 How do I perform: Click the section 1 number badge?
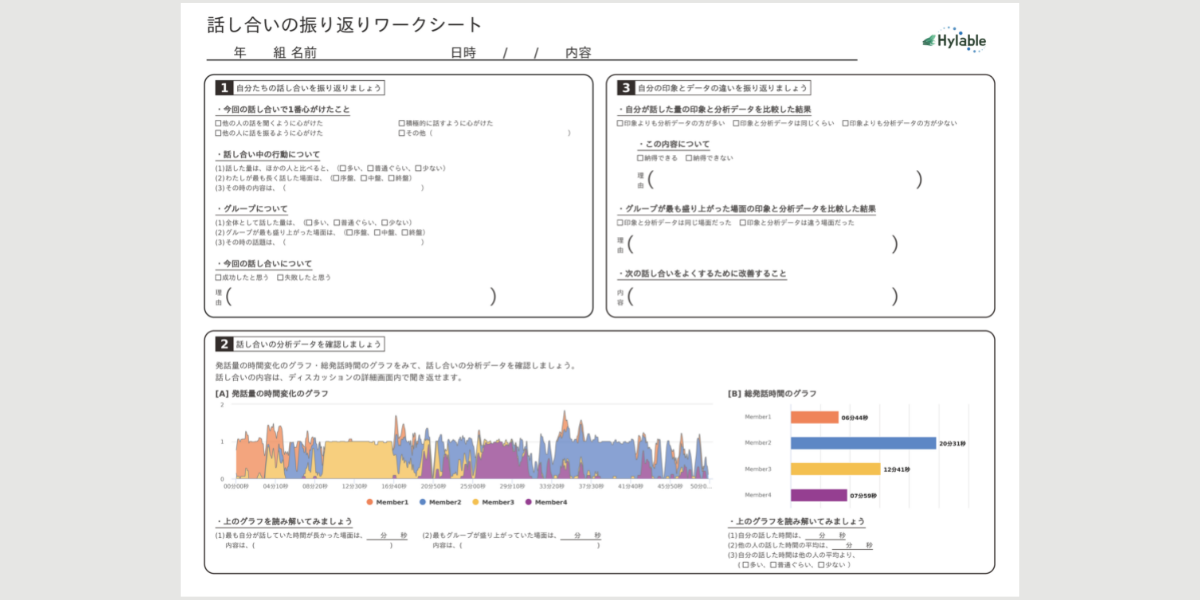click(x=225, y=88)
